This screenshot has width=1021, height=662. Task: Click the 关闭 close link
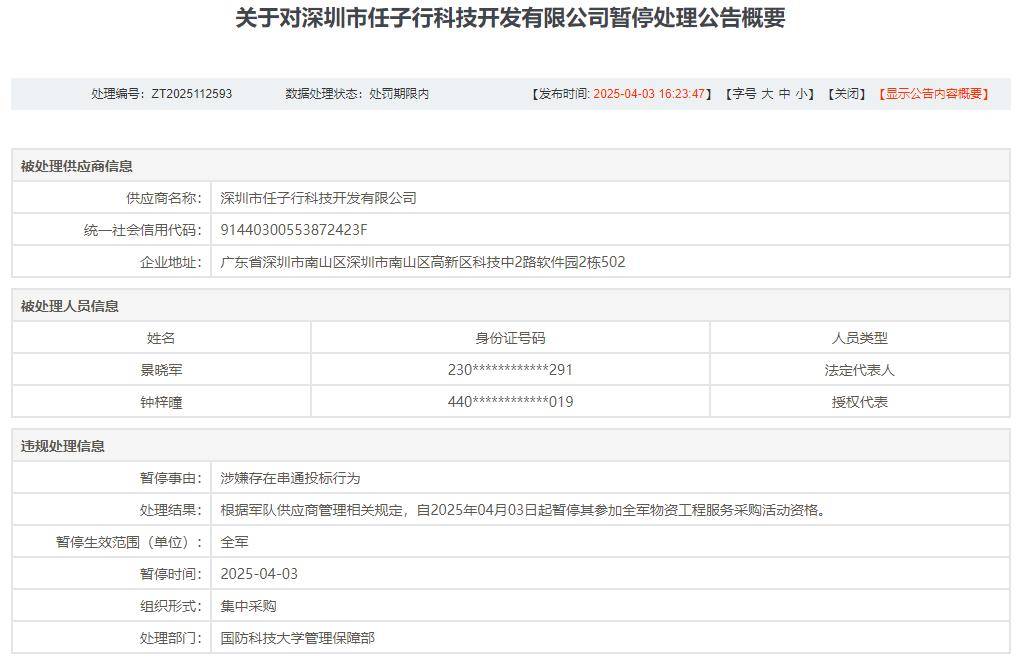point(847,94)
